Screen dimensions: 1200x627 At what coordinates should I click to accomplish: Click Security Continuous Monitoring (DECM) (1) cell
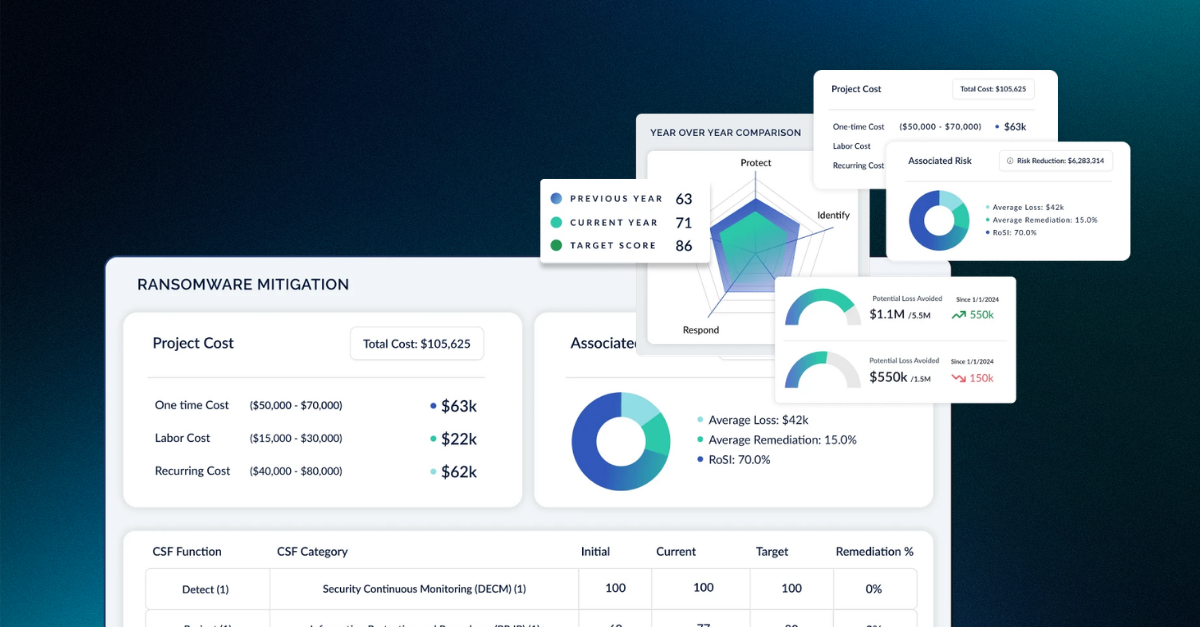click(x=424, y=589)
